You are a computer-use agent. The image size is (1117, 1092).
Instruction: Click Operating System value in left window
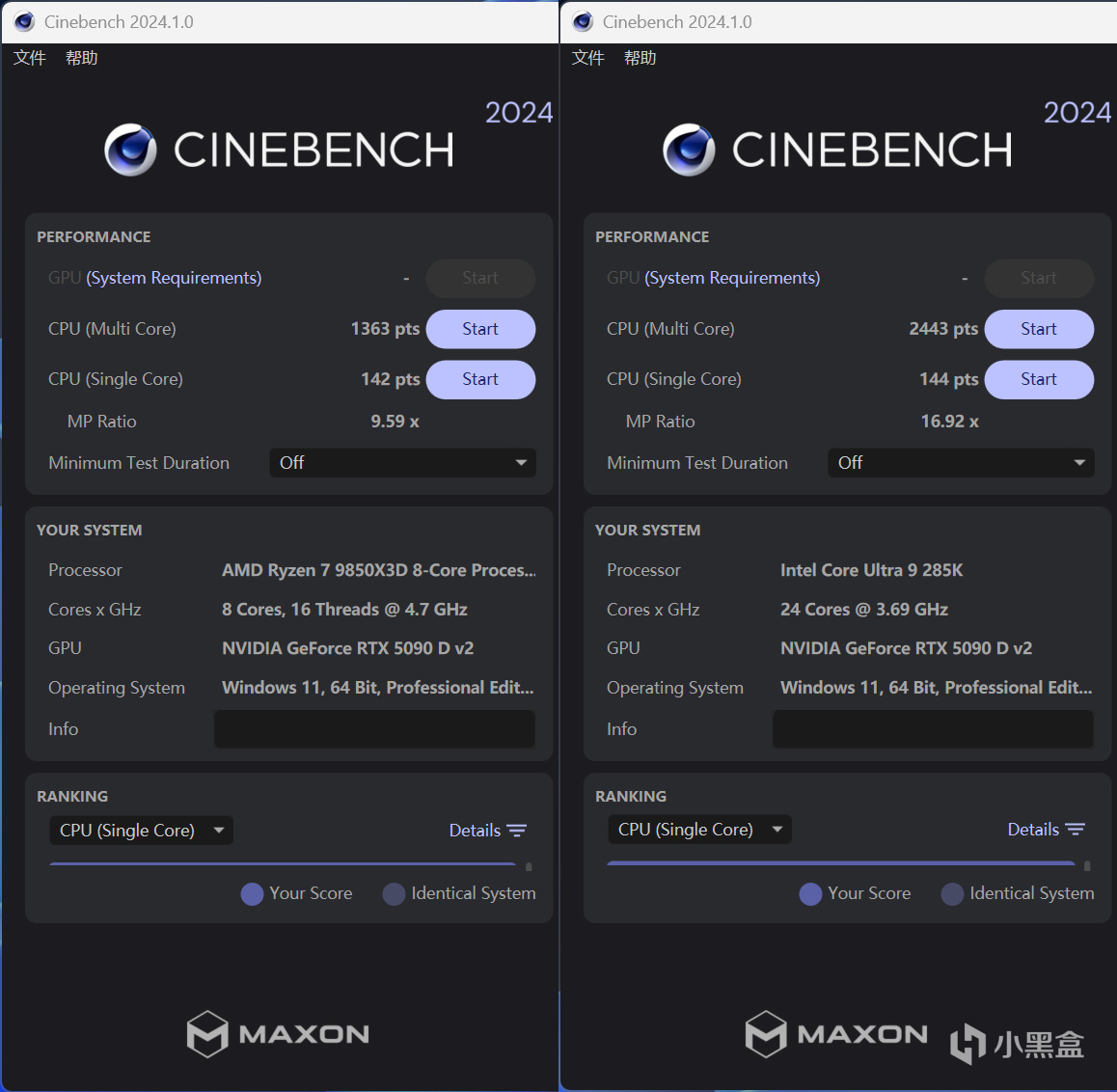tap(377, 688)
